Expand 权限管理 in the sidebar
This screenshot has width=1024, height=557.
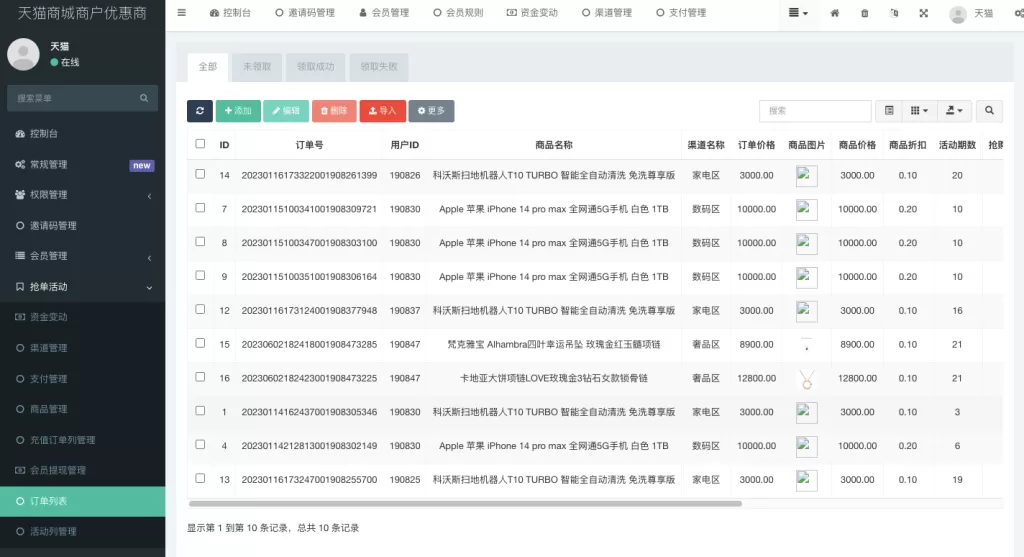click(82, 195)
